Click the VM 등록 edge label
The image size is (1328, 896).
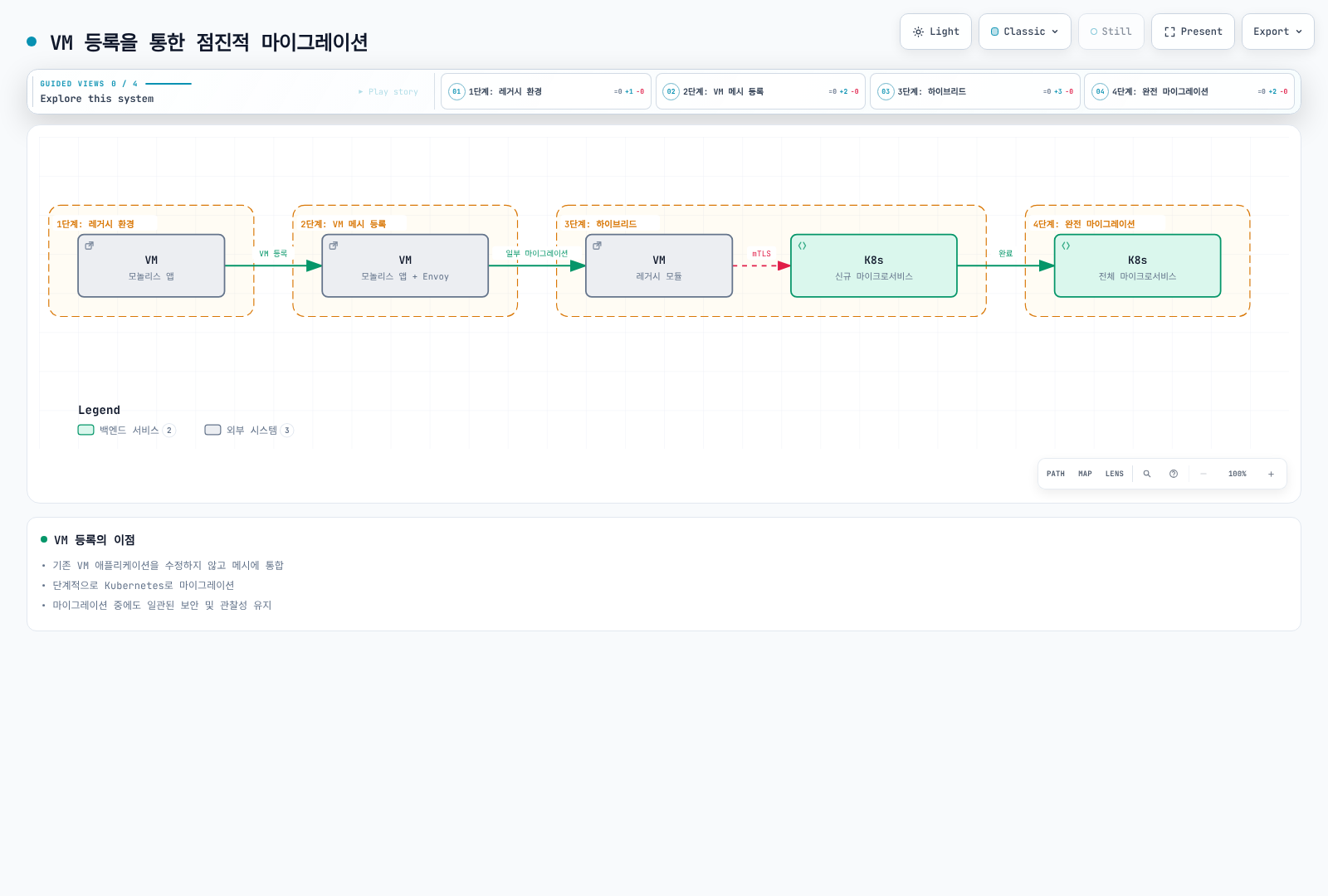273,254
